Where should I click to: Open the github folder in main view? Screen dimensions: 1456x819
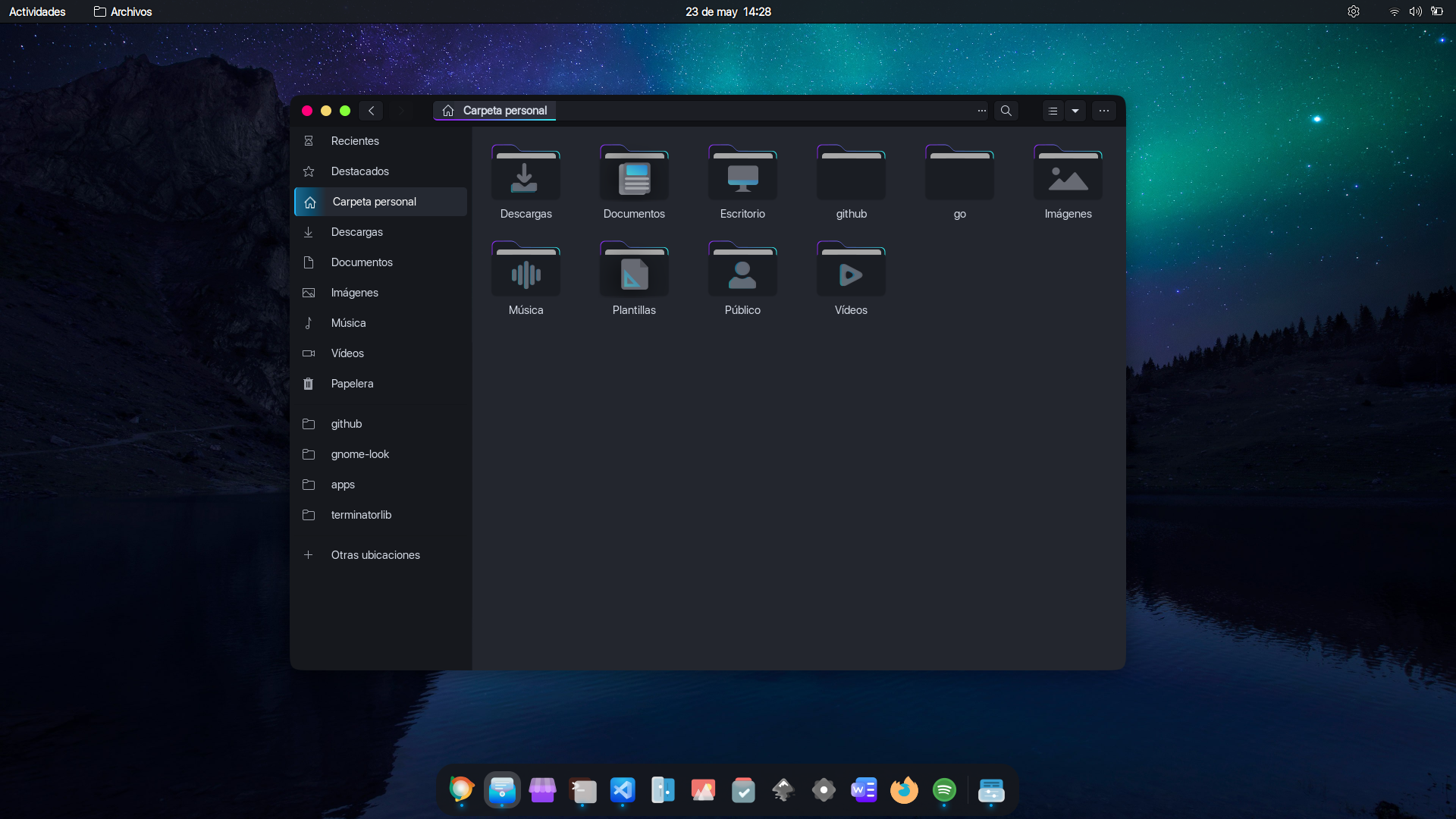(851, 172)
